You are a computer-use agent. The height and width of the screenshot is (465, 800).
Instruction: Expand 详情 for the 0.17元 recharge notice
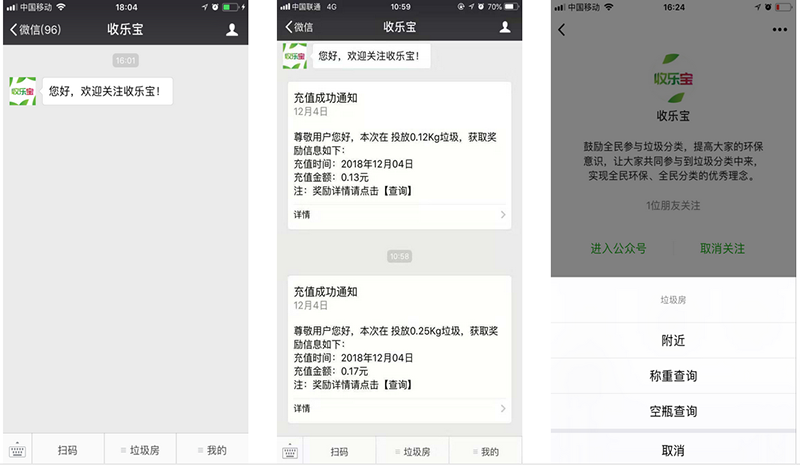tap(400, 408)
